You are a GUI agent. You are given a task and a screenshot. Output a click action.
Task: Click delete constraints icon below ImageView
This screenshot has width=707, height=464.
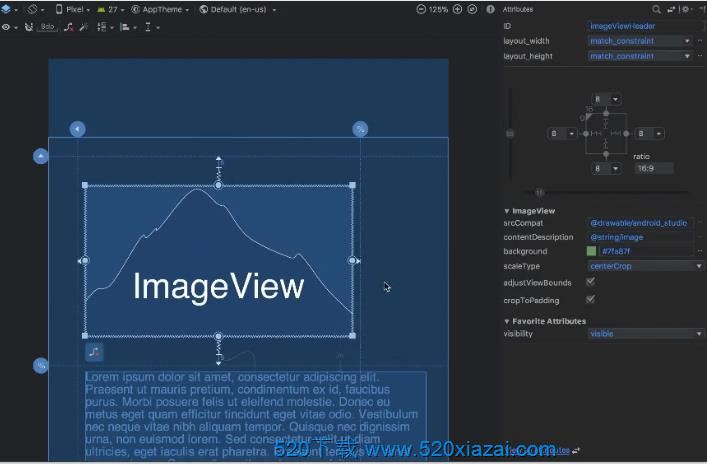point(94,352)
